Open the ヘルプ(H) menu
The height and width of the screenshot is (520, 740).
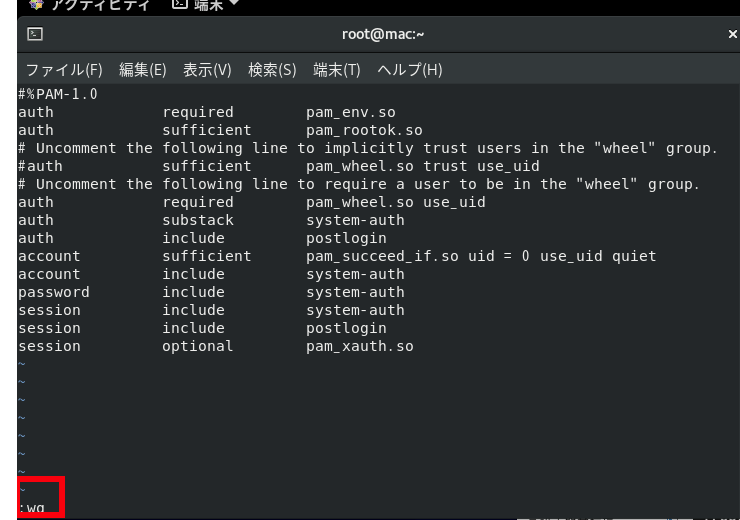pos(409,70)
